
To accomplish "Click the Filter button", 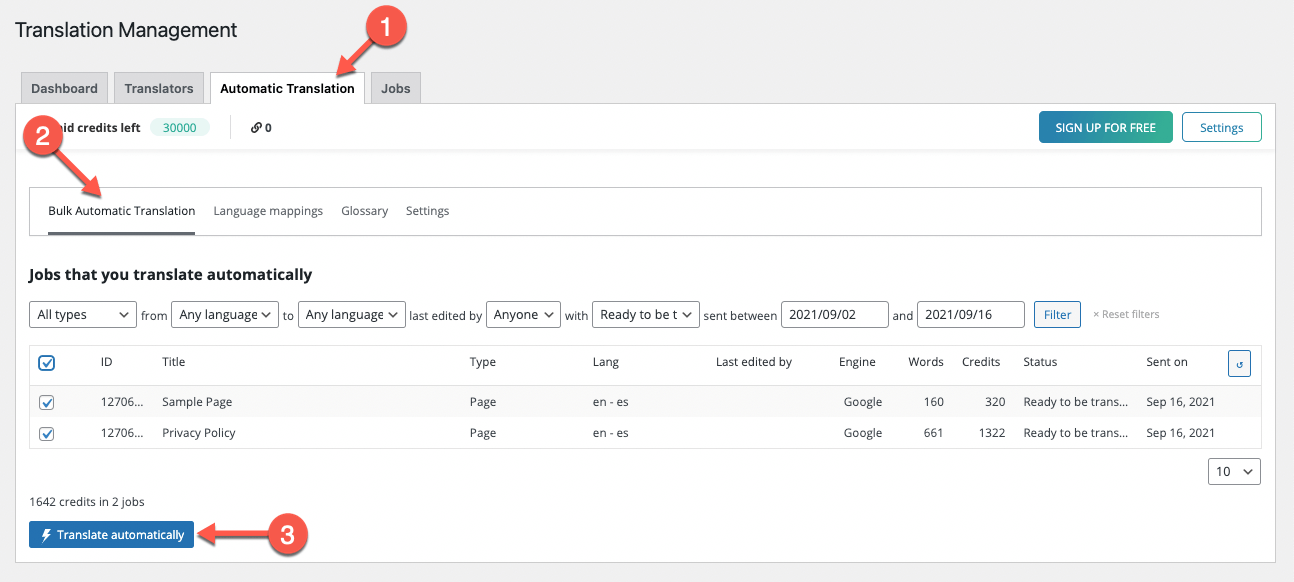I will click(x=1057, y=315).
